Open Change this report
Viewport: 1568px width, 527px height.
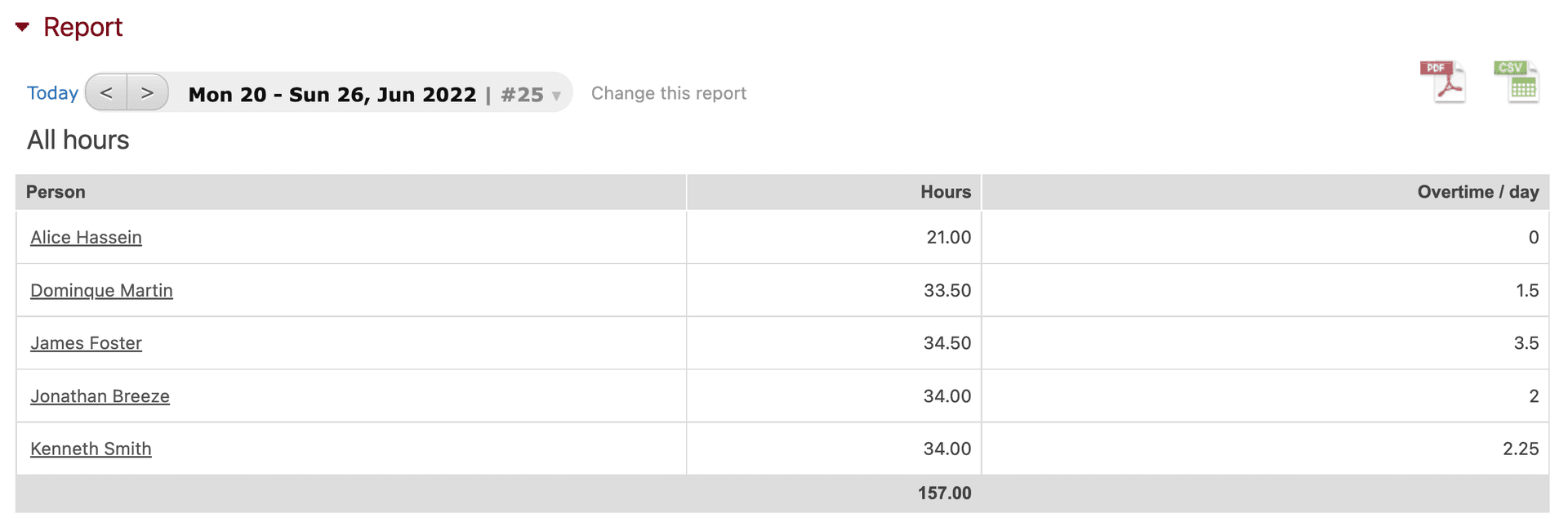pyautogui.click(x=669, y=92)
